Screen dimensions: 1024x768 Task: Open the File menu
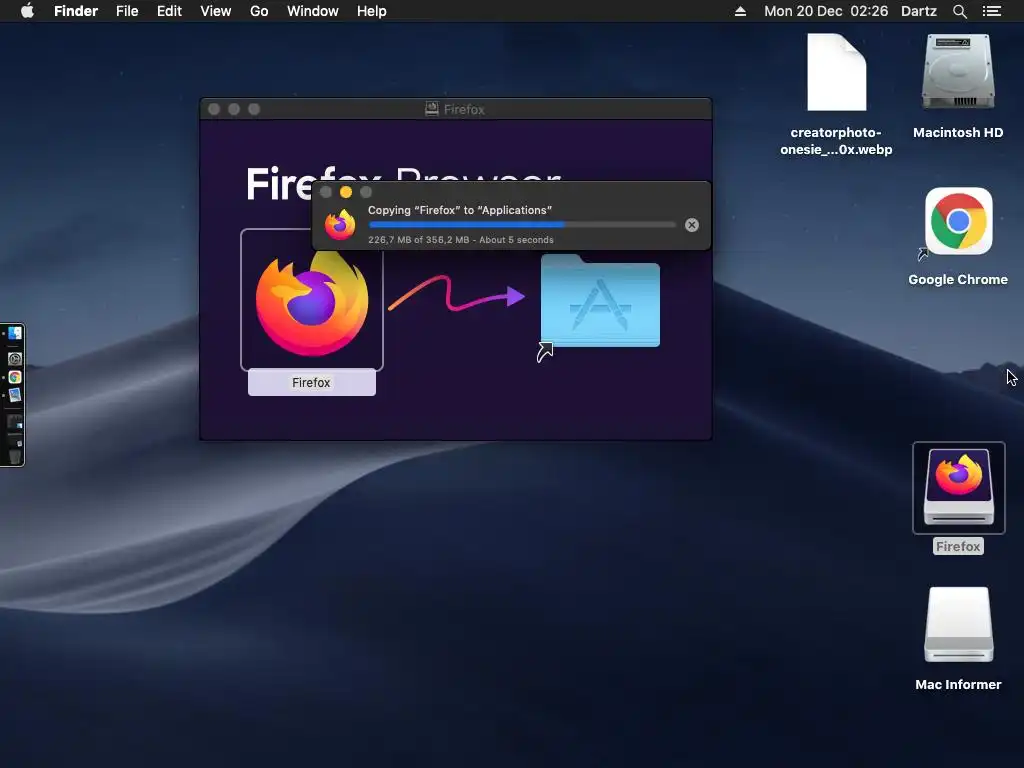point(127,11)
